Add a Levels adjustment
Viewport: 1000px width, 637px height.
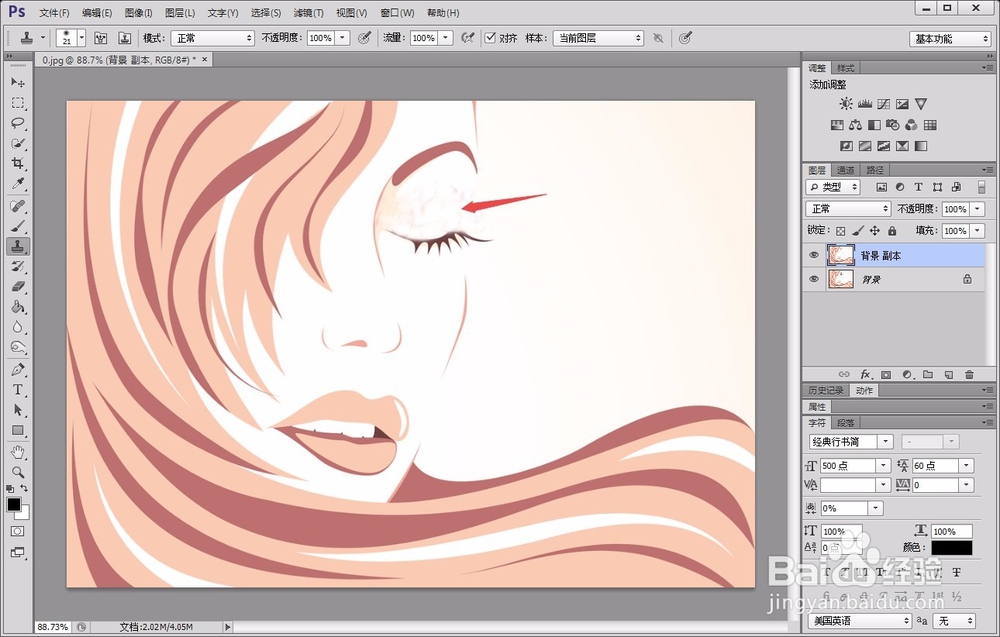click(x=865, y=103)
